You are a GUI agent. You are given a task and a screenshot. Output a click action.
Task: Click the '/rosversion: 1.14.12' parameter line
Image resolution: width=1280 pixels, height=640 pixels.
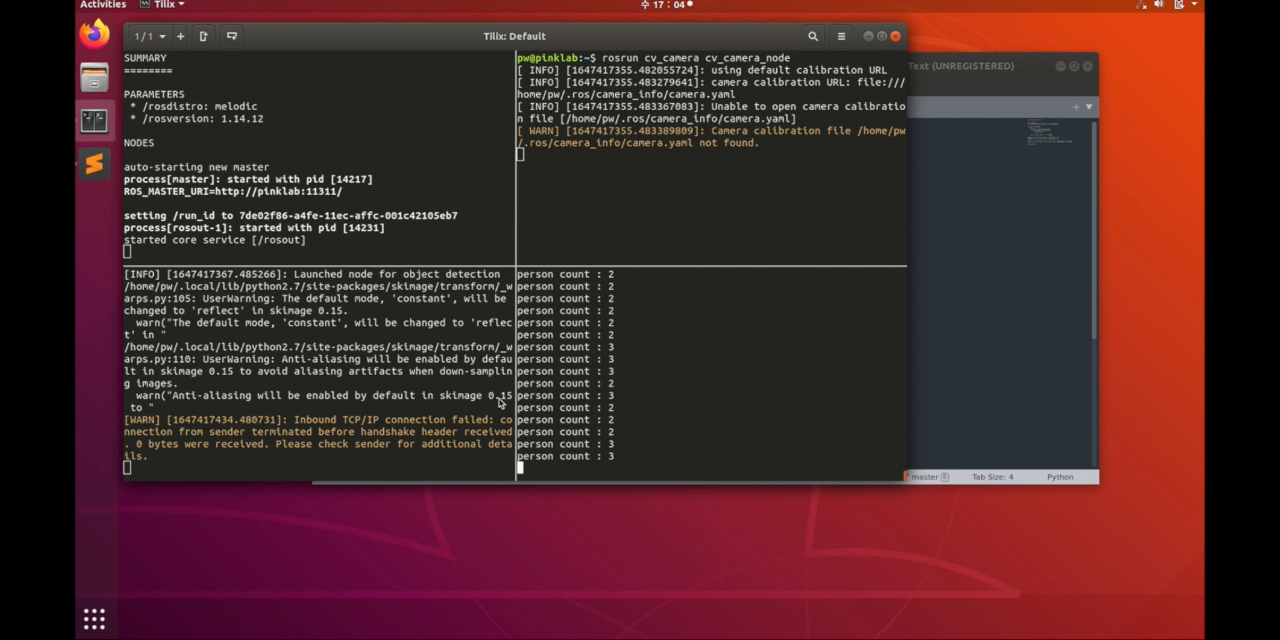point(196,118)
